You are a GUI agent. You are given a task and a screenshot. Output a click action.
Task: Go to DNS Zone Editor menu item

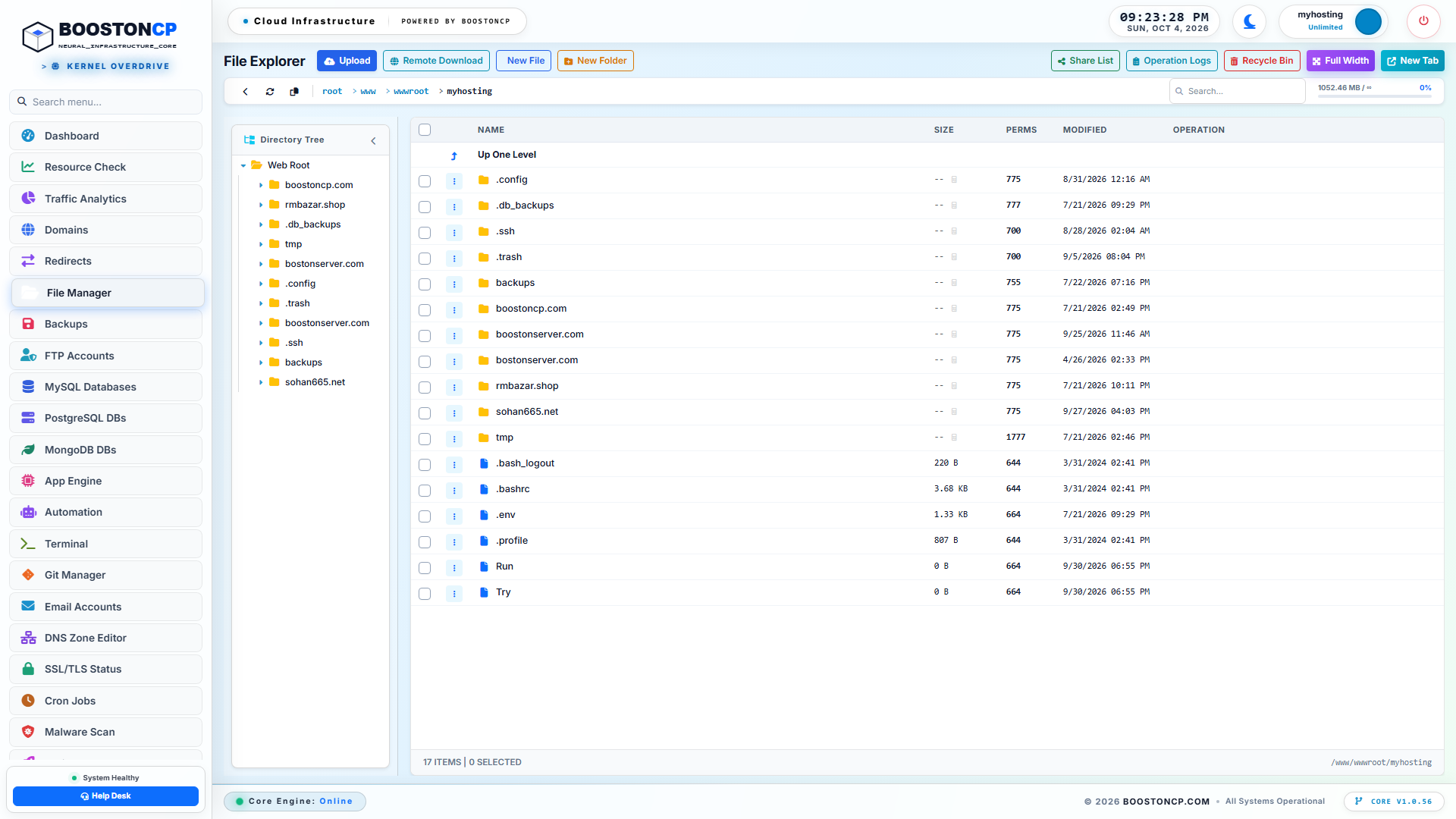106,638
